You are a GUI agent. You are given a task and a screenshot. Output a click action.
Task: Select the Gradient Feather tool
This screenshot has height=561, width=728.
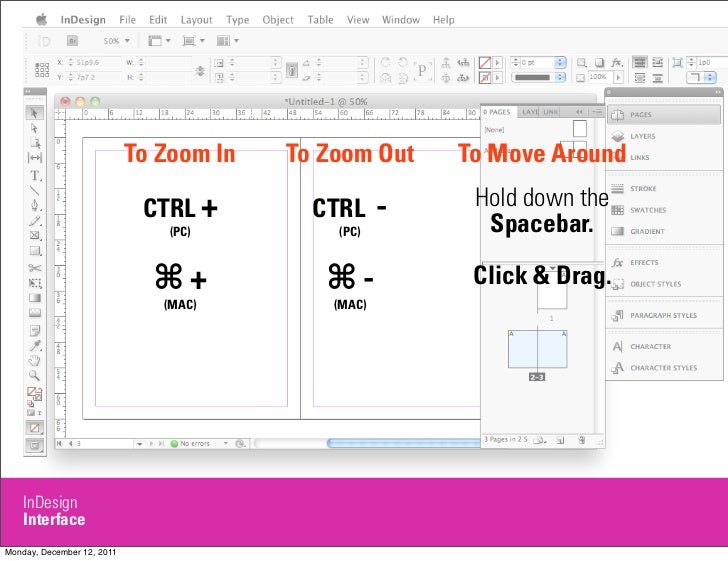pyautogui.click(x=35, y=313)
